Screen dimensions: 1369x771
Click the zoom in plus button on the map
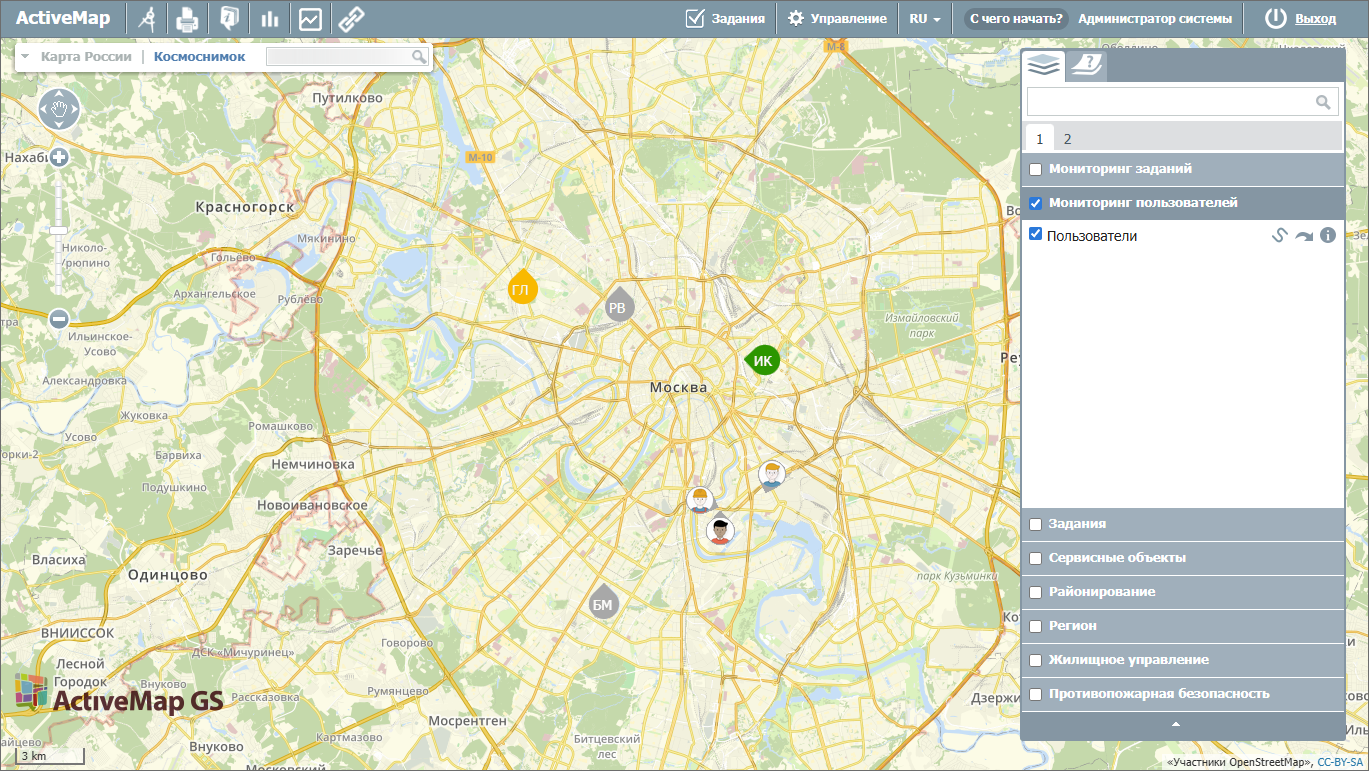click(59, 157)
